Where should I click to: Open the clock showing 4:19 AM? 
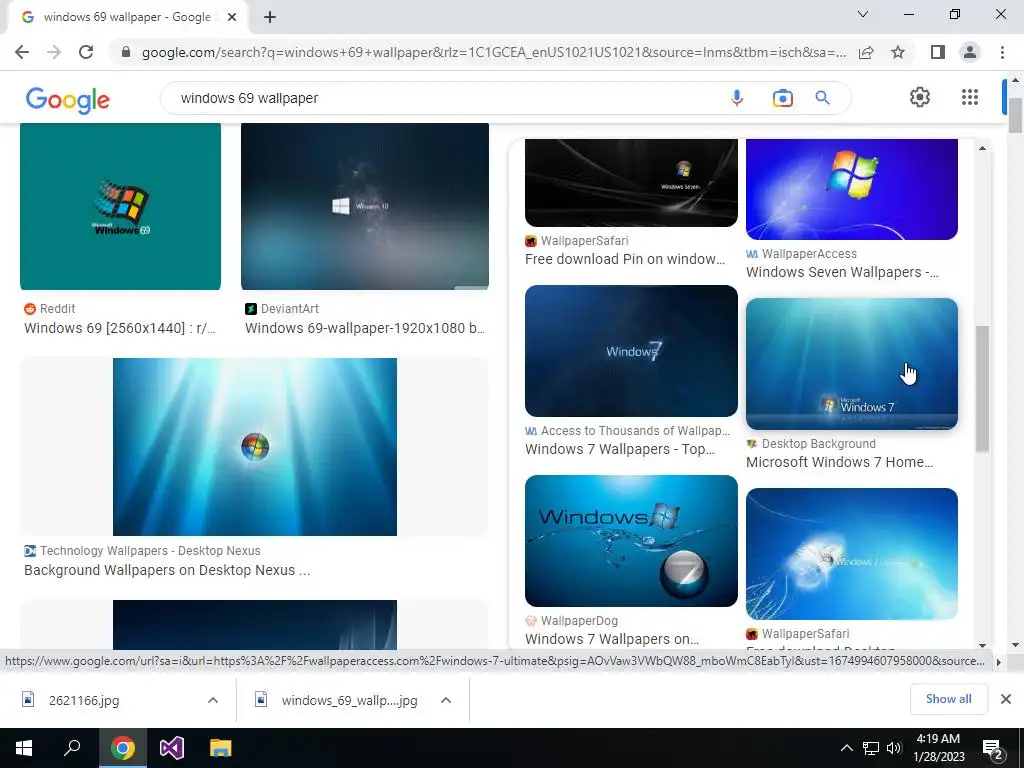938,748
